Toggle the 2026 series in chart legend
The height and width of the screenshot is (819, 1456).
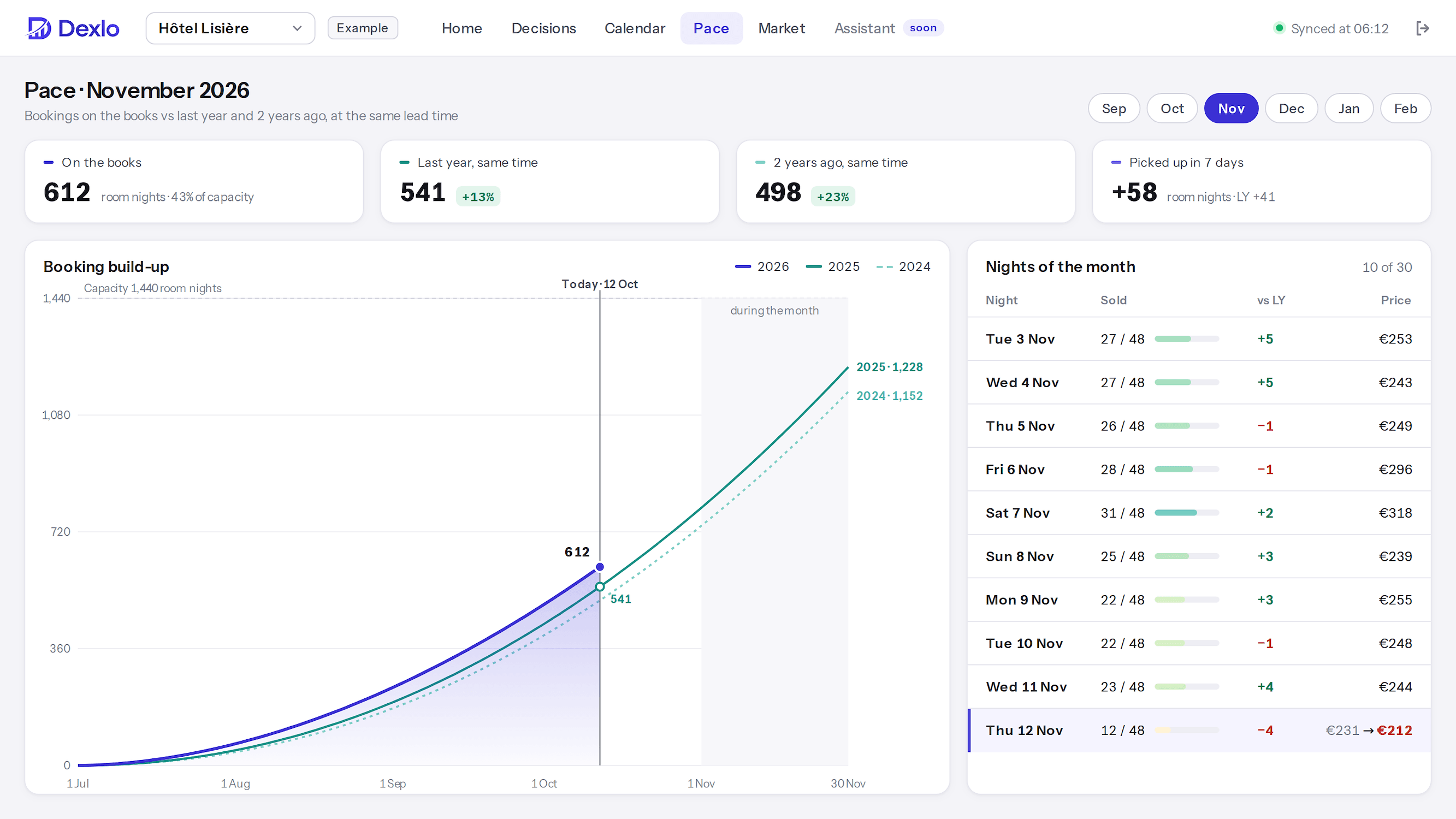tap(761, 266)
